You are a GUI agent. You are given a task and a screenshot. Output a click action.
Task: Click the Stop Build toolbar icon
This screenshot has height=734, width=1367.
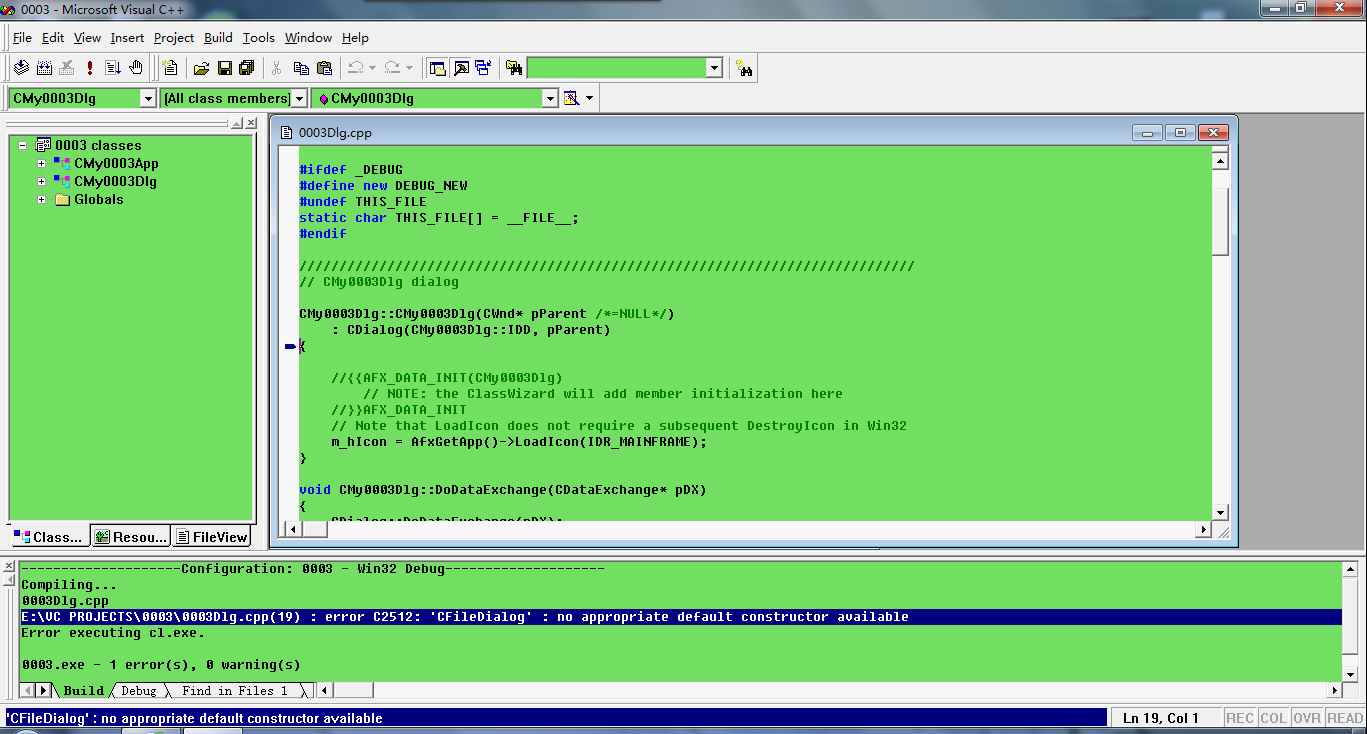click(66, 68)
